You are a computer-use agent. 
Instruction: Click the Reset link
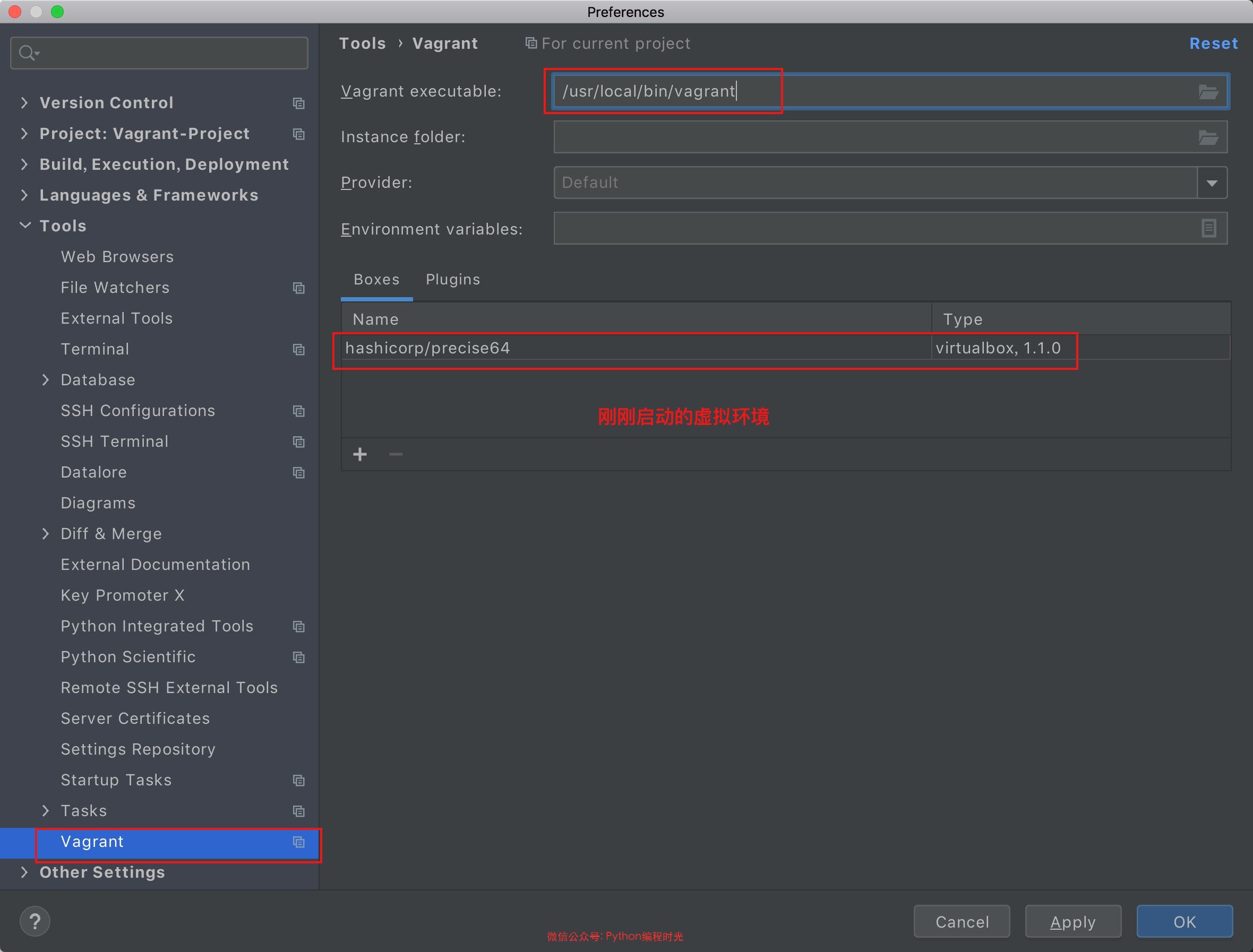[1213, 44]
